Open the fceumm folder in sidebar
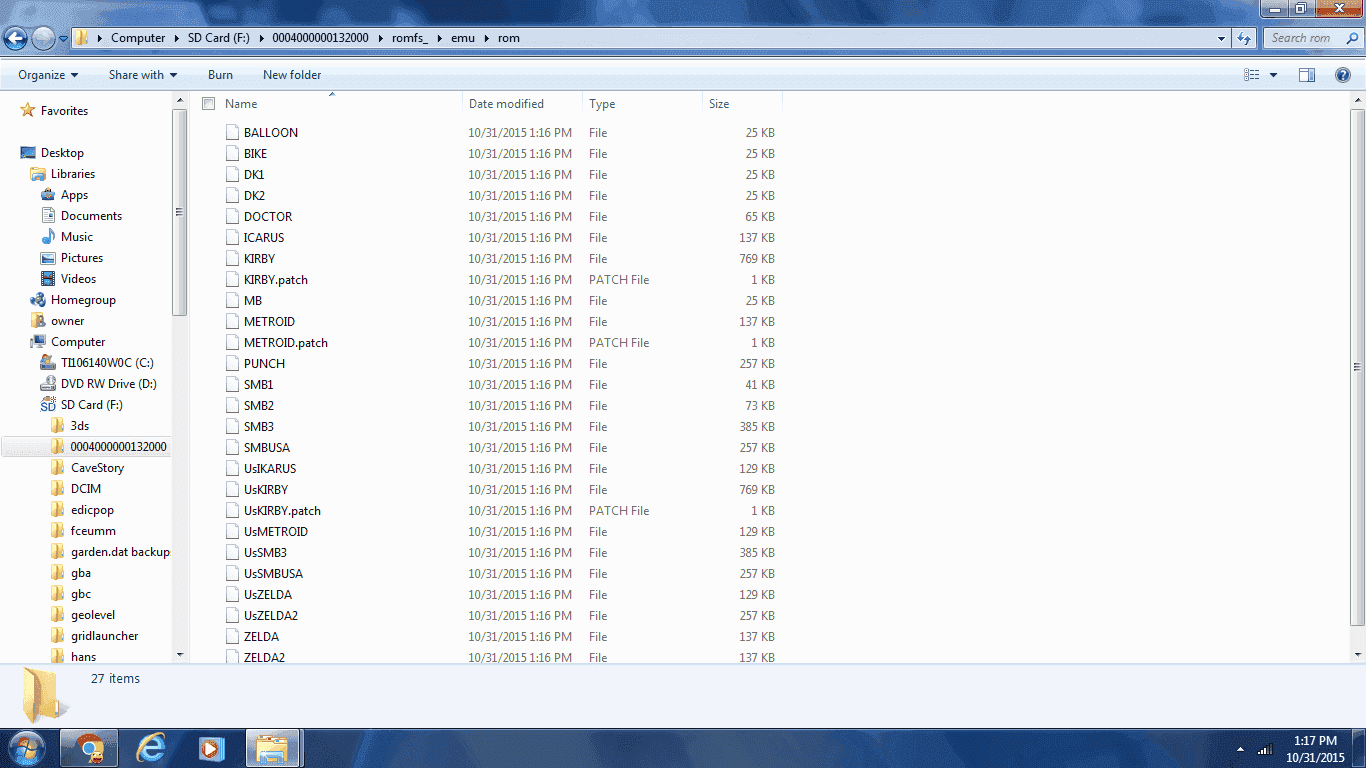The image size is (1366, 768). click(x=93, y=531)
